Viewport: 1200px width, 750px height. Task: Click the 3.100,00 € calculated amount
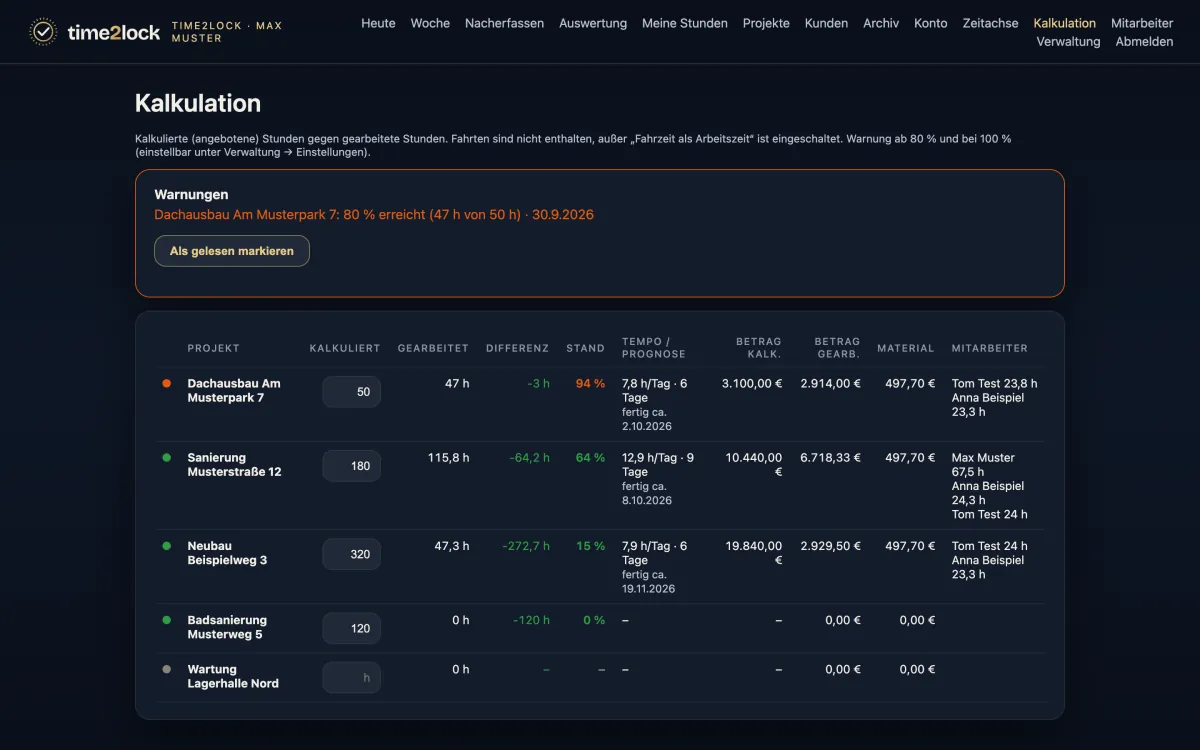[752, 384]
